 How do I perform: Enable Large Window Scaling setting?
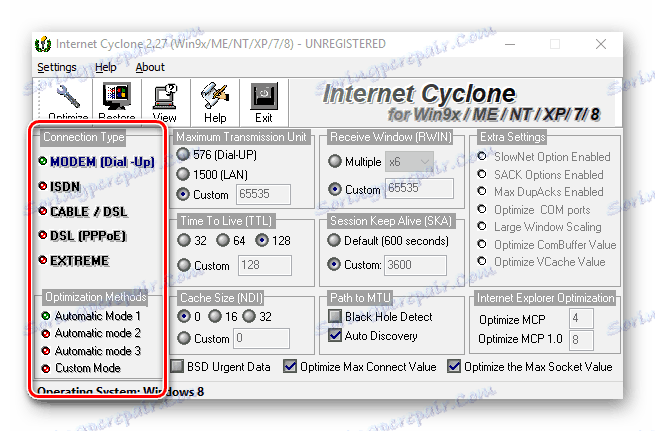coord(482,226)
